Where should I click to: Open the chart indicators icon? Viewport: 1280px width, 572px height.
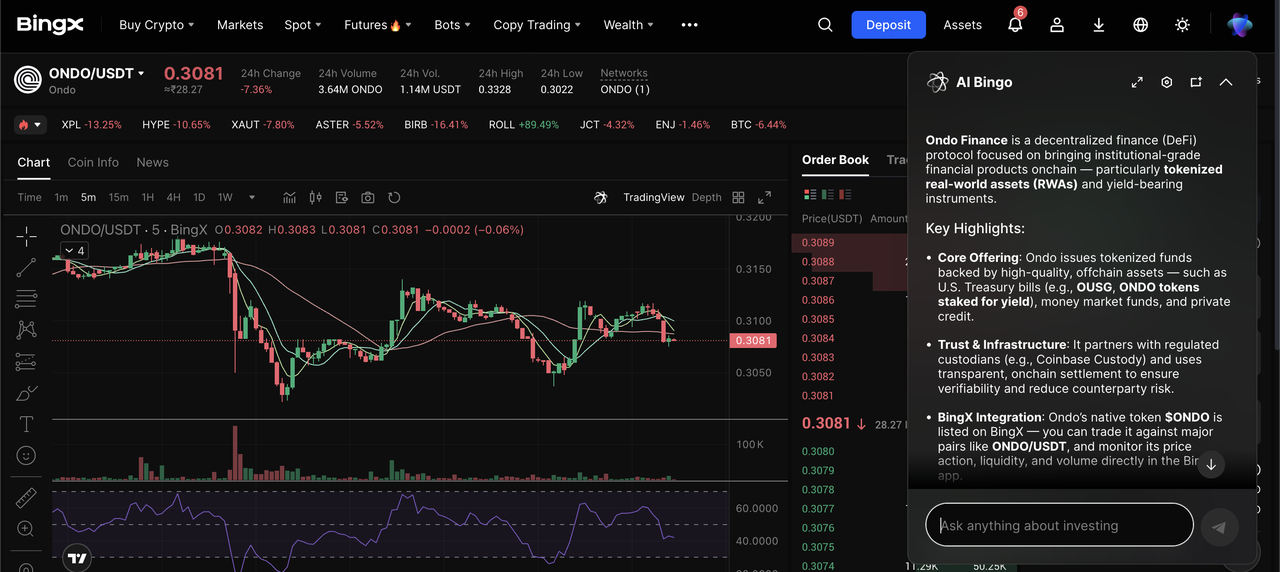(x=290, y=197)
